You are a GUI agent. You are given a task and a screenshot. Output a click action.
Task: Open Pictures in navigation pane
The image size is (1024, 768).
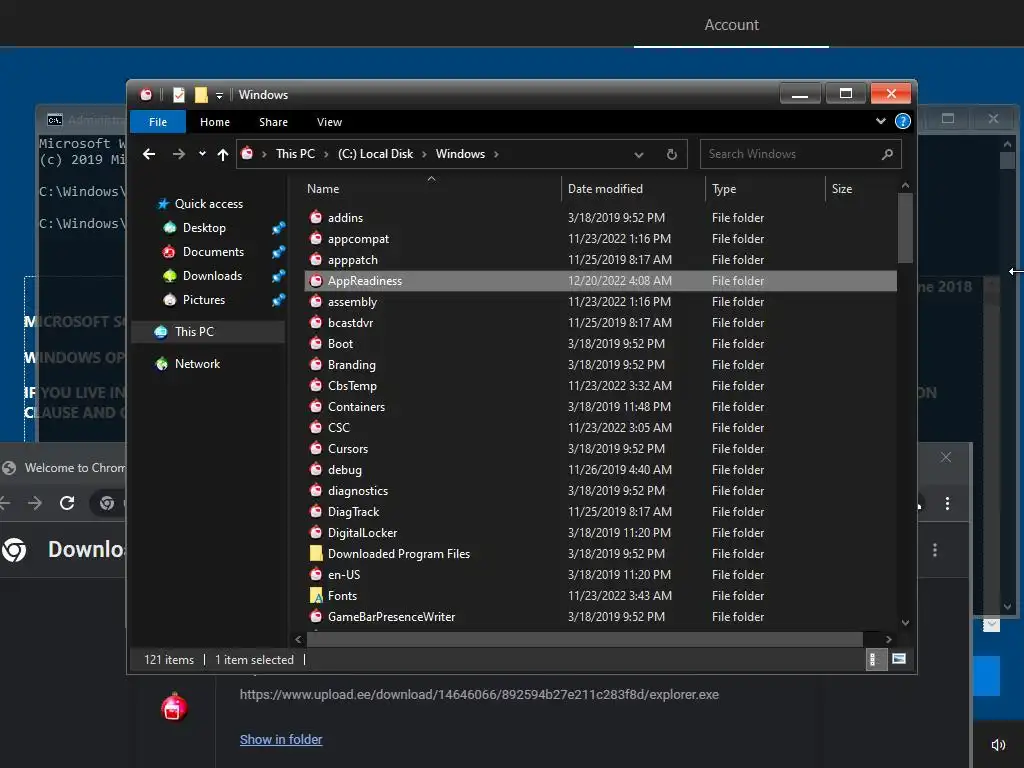click(204, 300)
